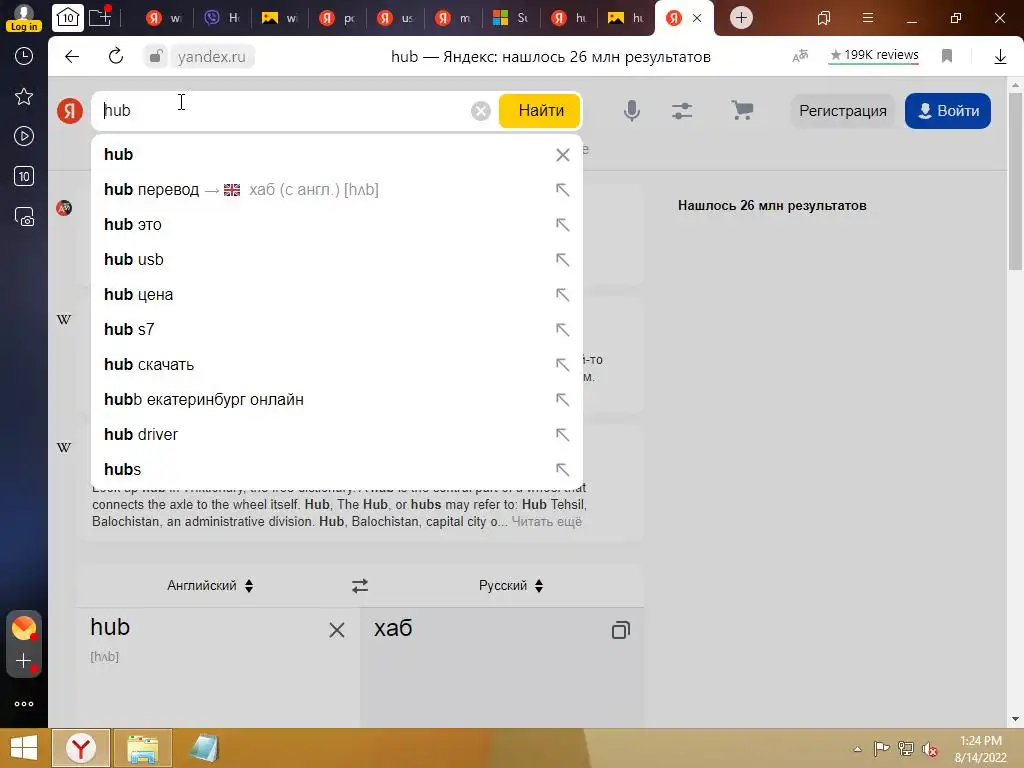
Task: Switch to the Microsoft 'St' tab
Action: point(510,18)
